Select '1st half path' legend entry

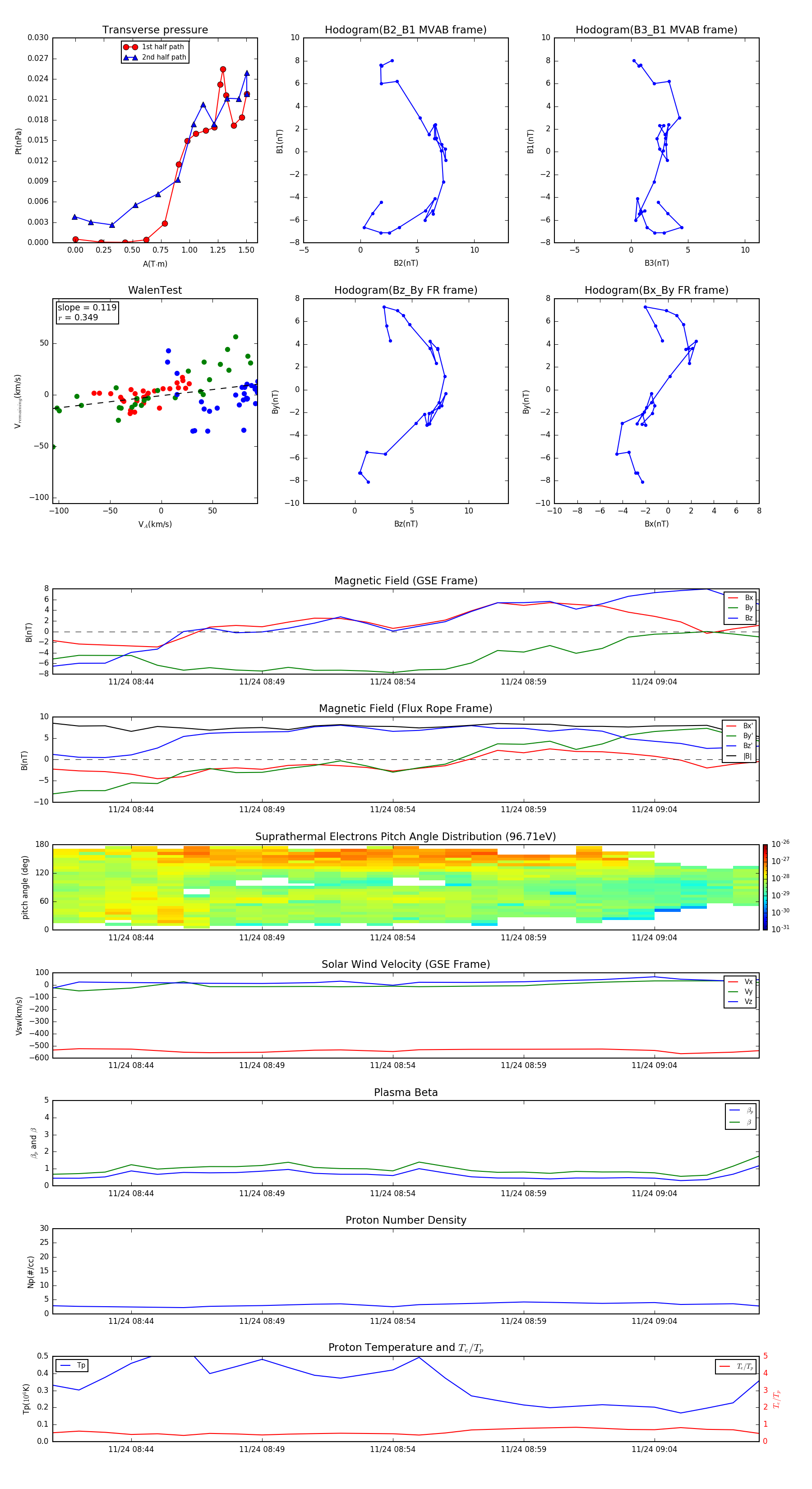(x=154, y=47)
